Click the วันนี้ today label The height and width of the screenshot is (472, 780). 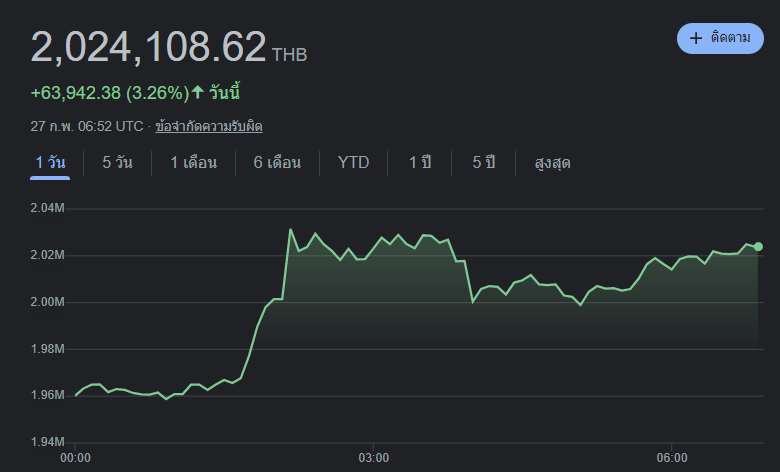click(224, 93)
